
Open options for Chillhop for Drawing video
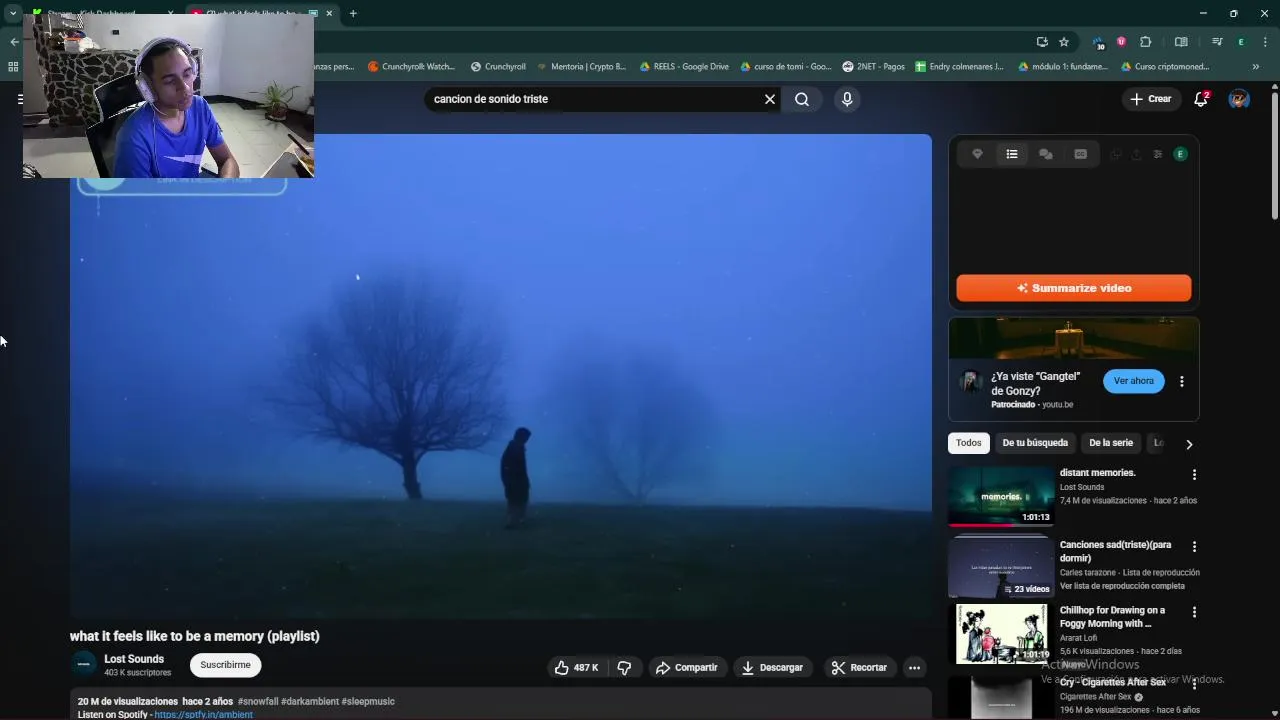pos(1194,612)
